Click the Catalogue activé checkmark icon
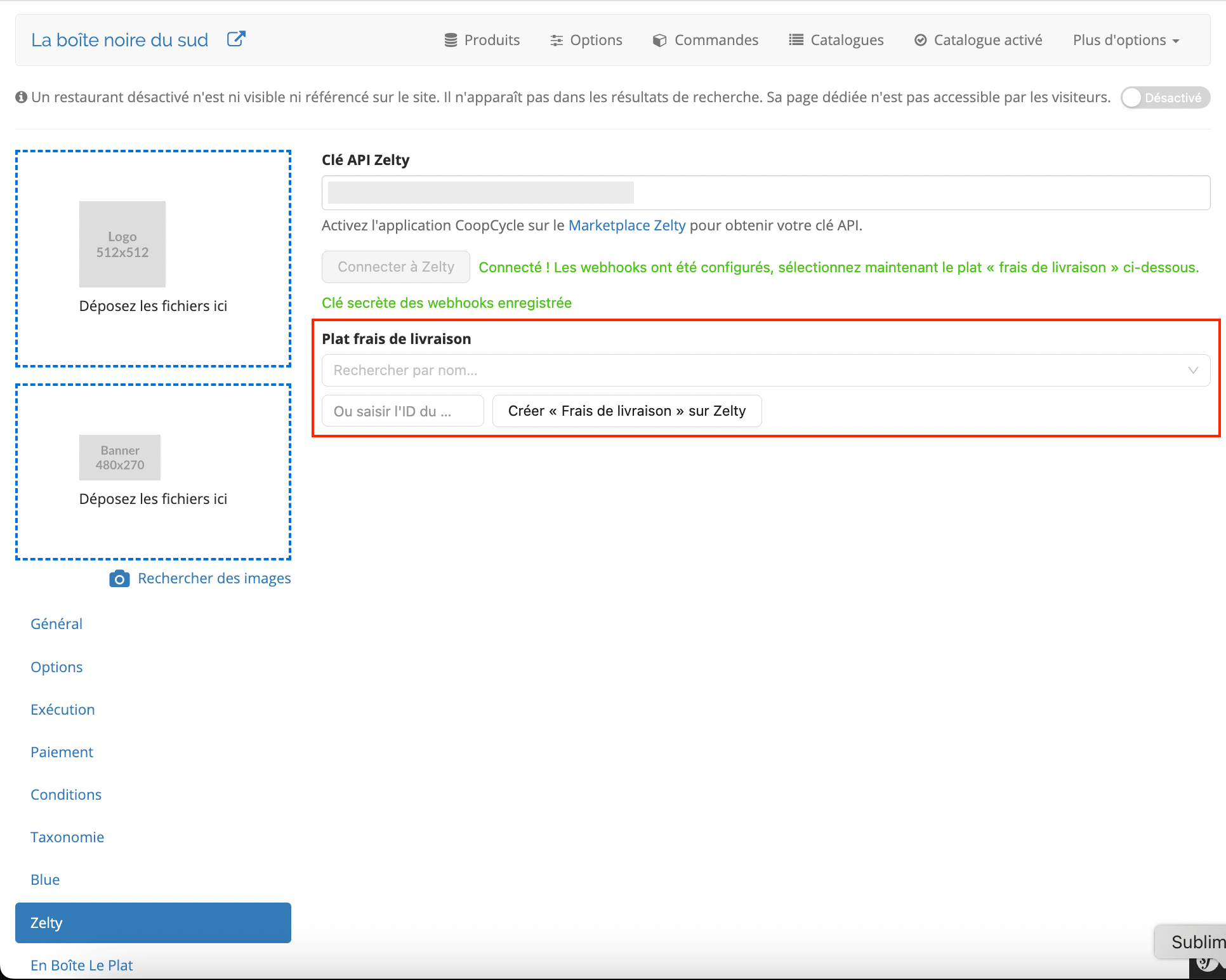The width and height of the screenshot is (1226, 980). point(920,40)
